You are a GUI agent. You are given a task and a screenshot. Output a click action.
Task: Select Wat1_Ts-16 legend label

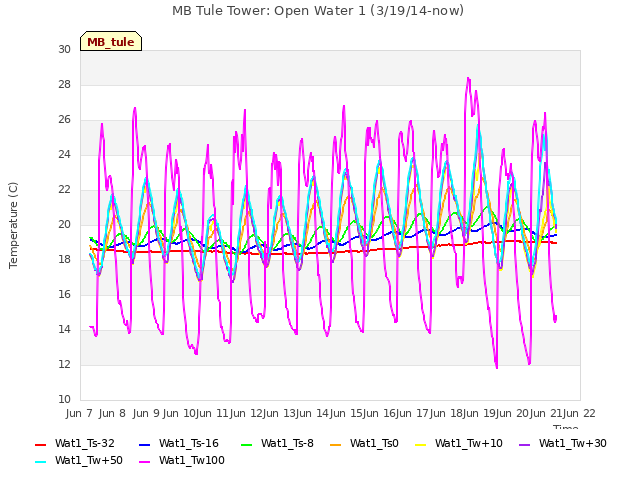click(189, 443)
